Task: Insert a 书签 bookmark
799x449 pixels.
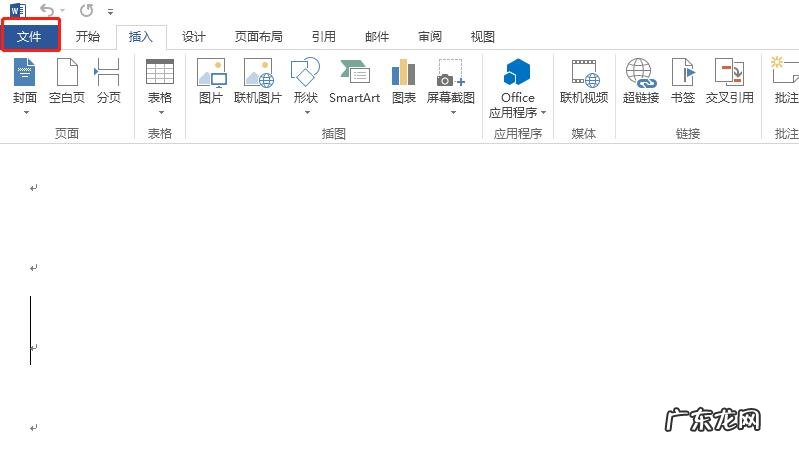Action: pos(683,81)
